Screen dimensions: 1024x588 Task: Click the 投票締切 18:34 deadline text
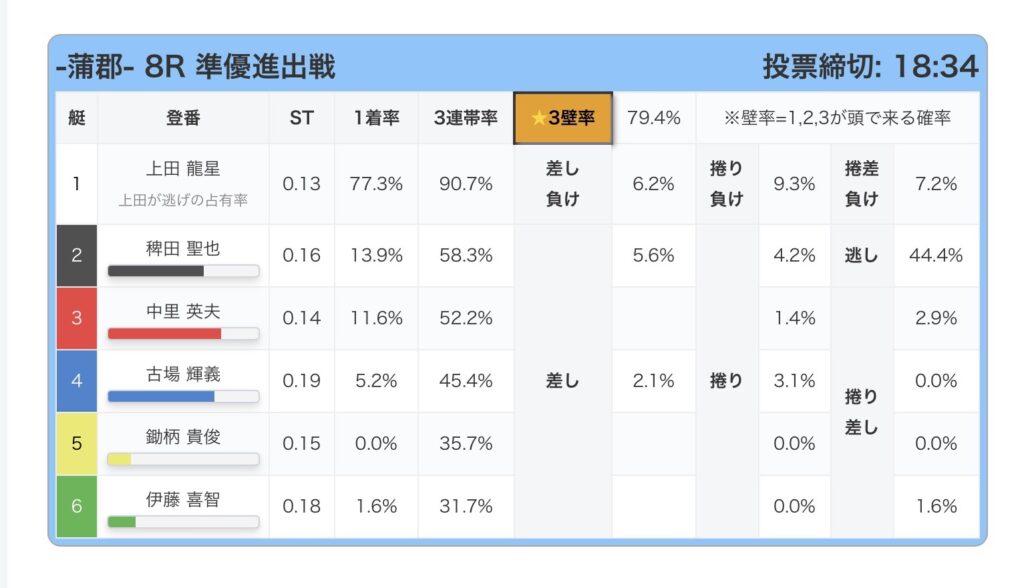click(869, 67)
